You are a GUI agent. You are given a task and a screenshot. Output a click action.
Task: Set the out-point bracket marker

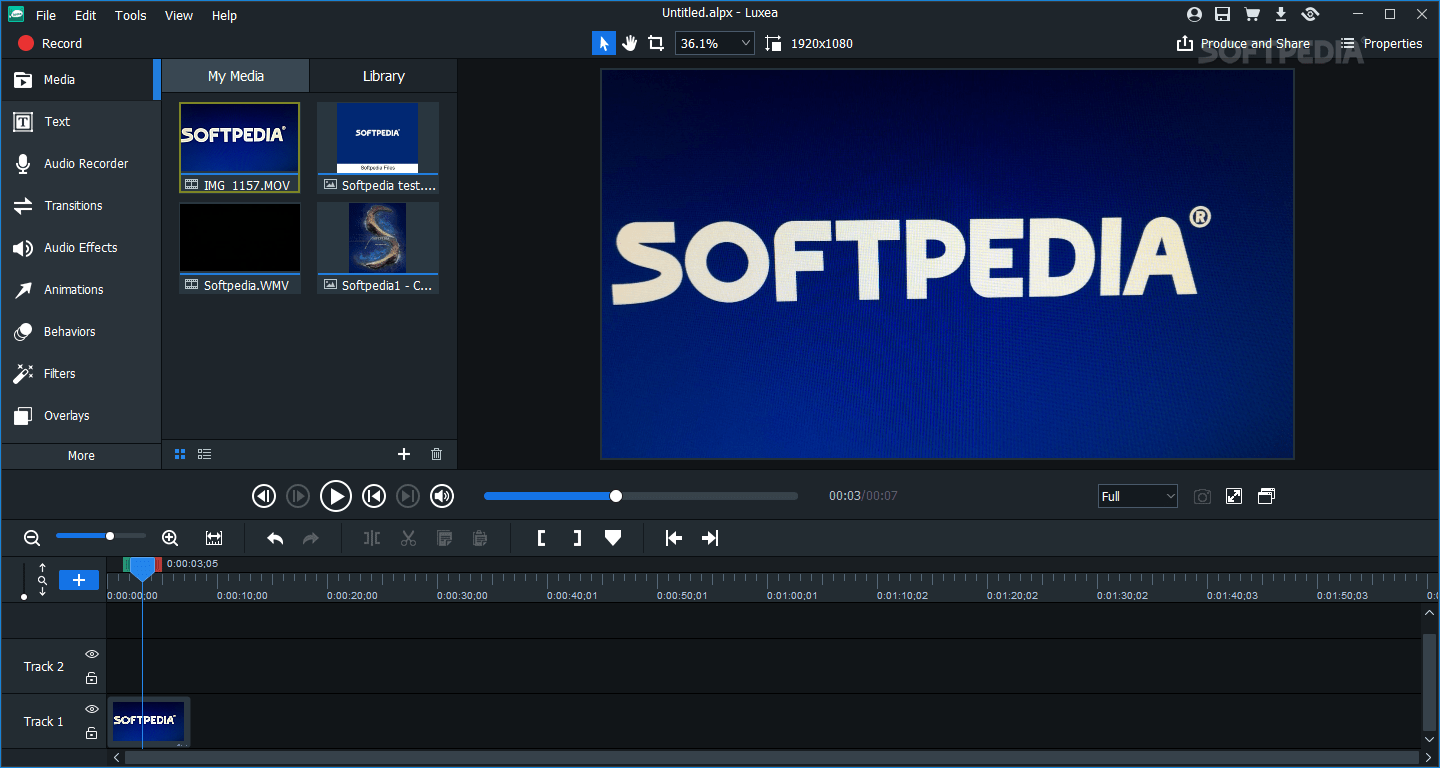[577, 538]
